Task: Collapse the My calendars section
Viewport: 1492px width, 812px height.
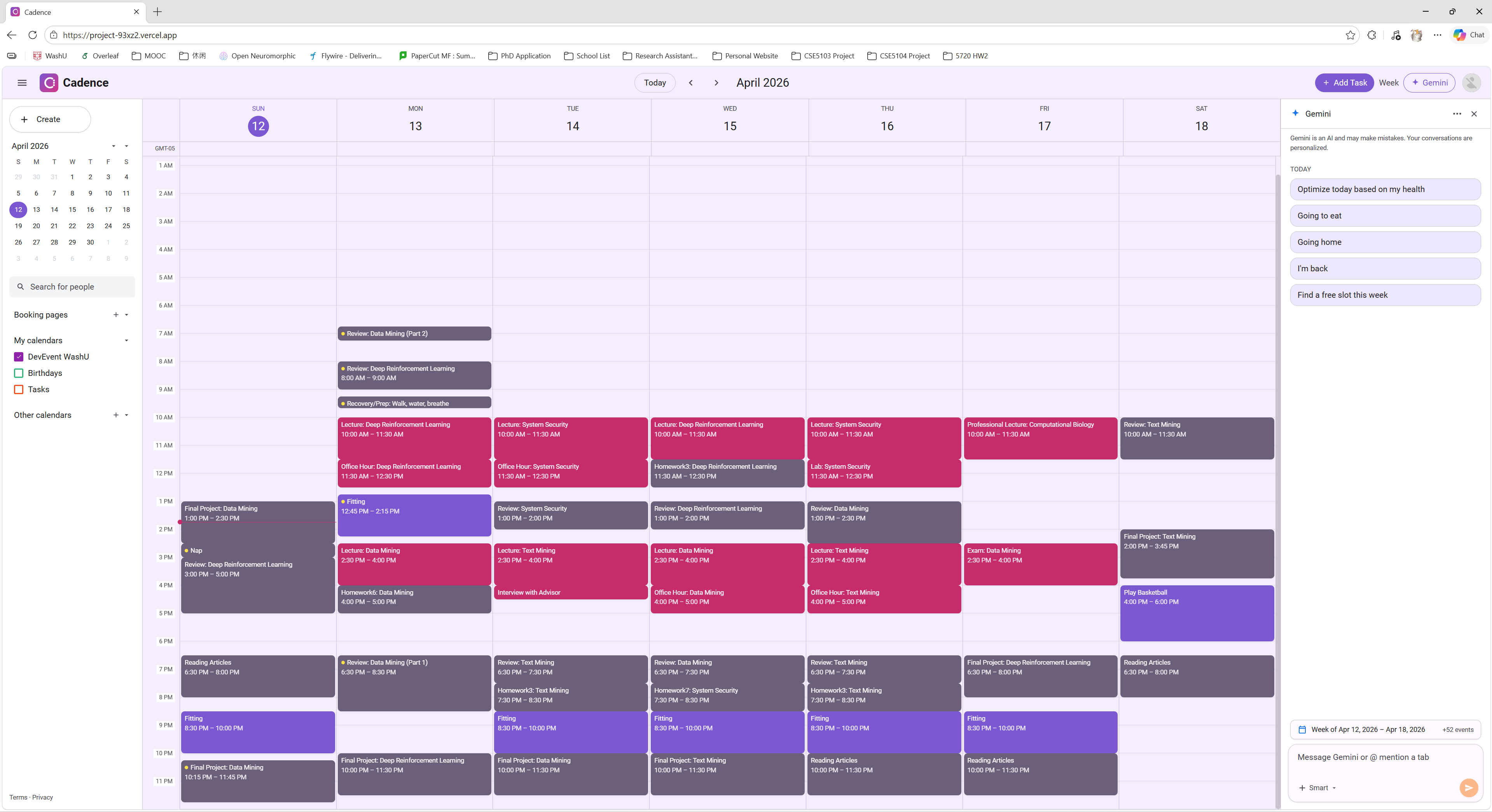Action: (x=126, y=341)
